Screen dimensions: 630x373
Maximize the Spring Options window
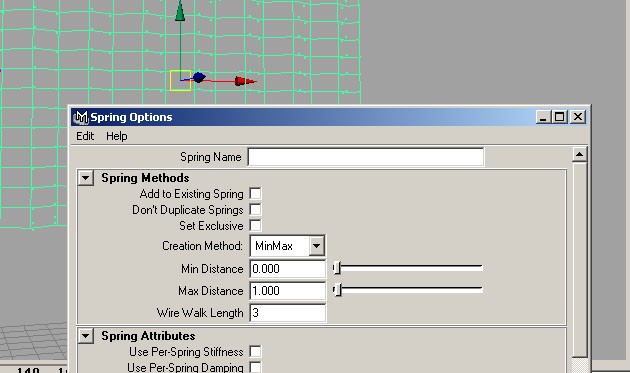(559, 117)
